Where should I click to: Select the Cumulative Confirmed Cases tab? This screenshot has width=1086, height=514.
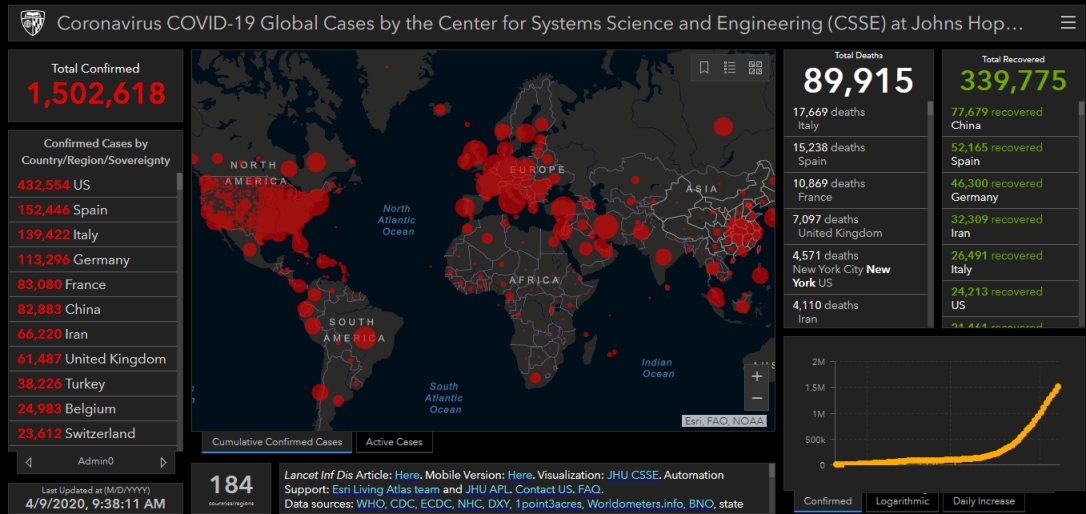coord(277,442)
